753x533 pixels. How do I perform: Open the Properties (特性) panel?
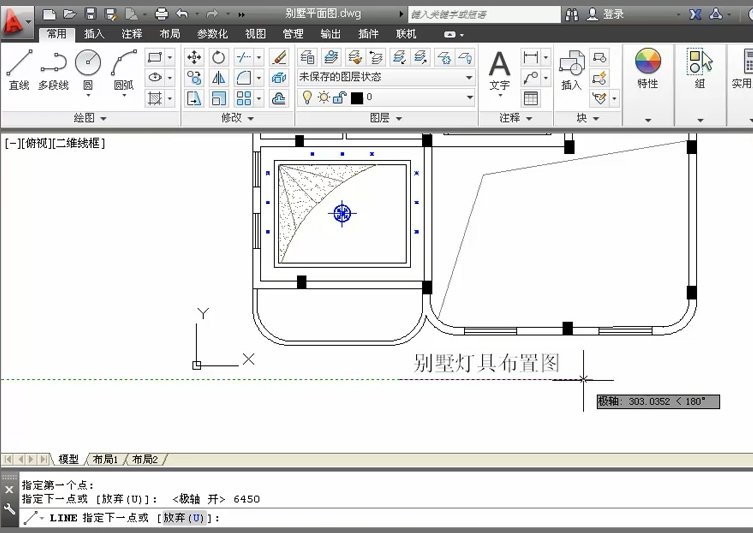tap(648, 68)
